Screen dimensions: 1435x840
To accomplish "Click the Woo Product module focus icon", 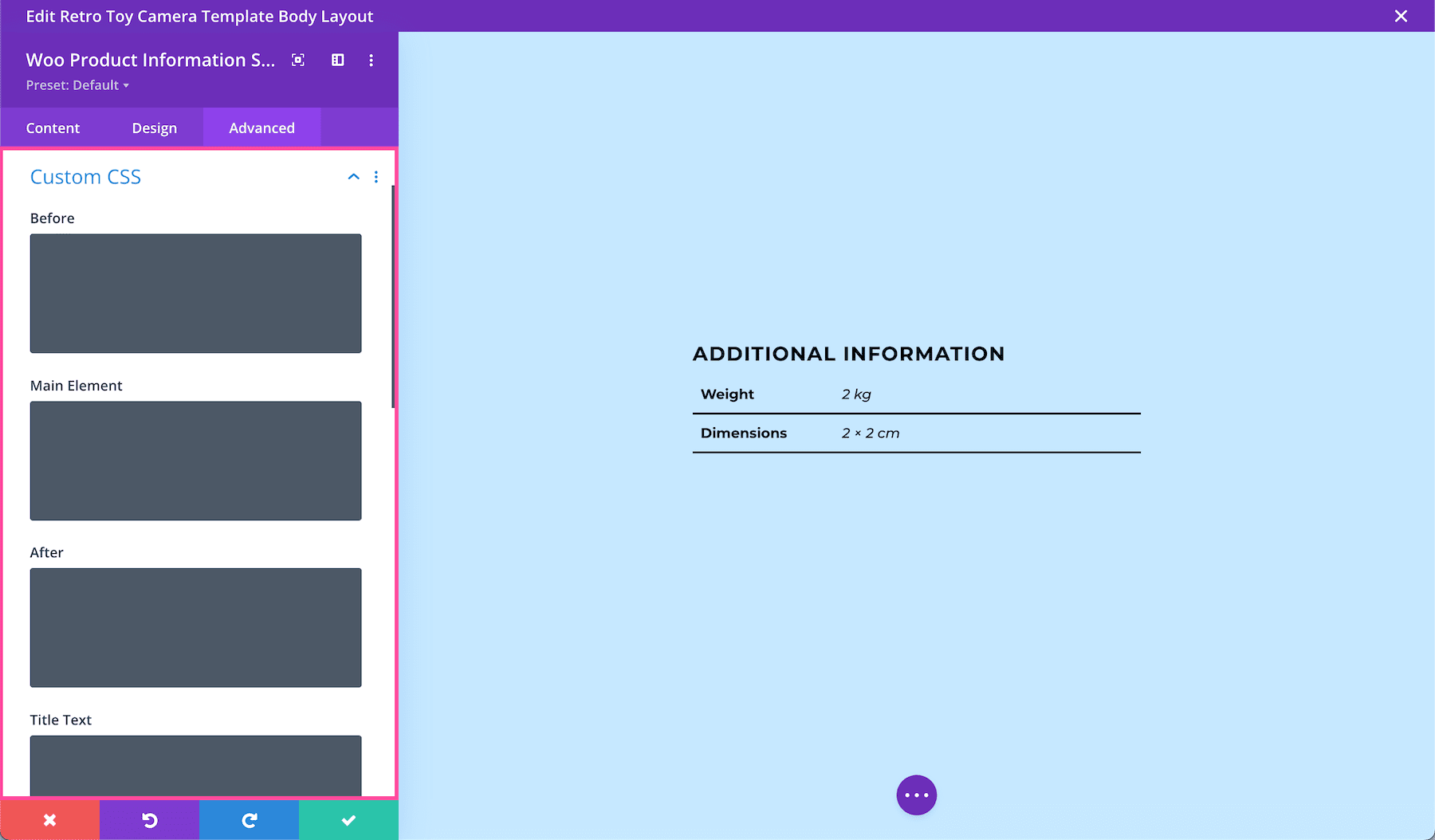I will (x=297, y=60).
